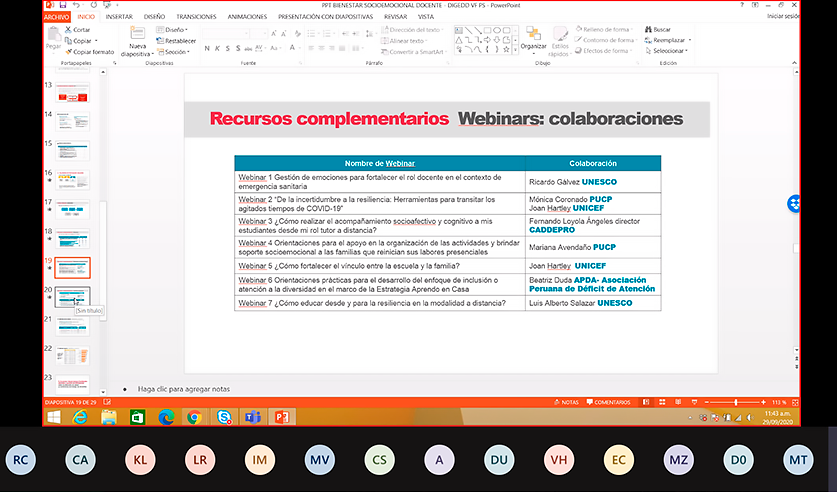Click the zoom slider handle
This screenshot has width=837, height=492.
pos(736,402)
